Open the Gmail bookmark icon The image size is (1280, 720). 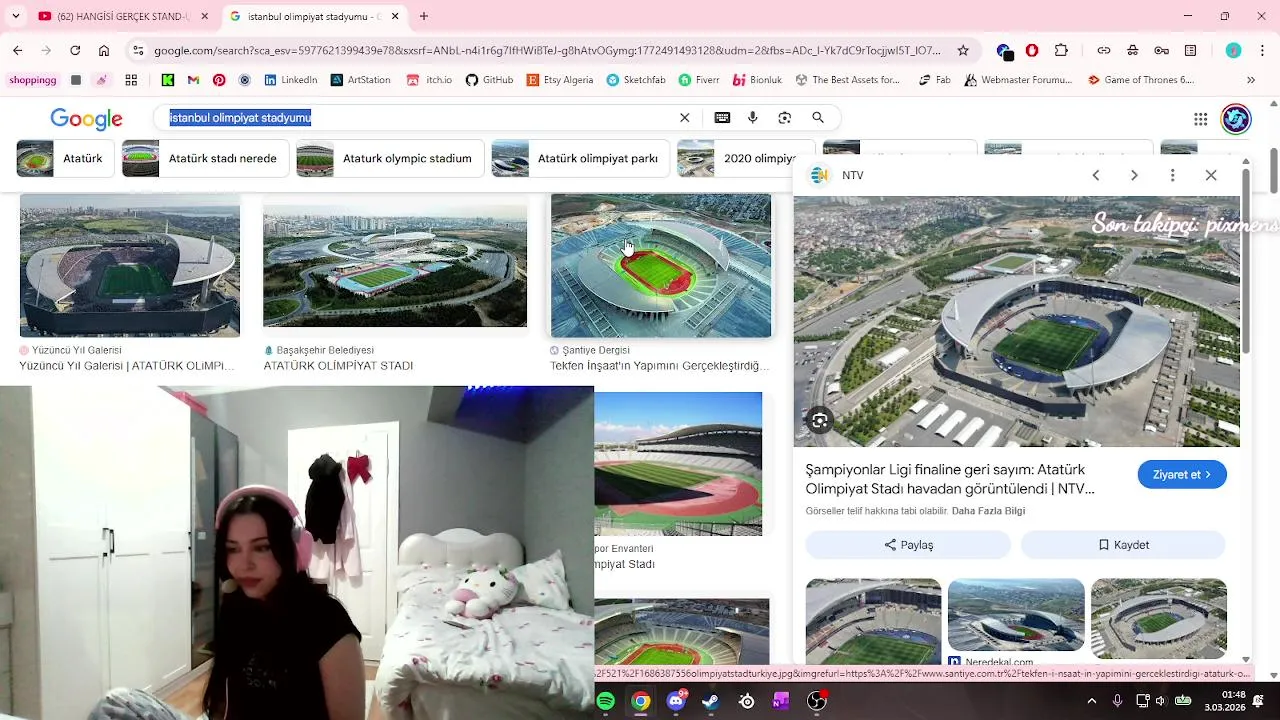tap(193, 80)
